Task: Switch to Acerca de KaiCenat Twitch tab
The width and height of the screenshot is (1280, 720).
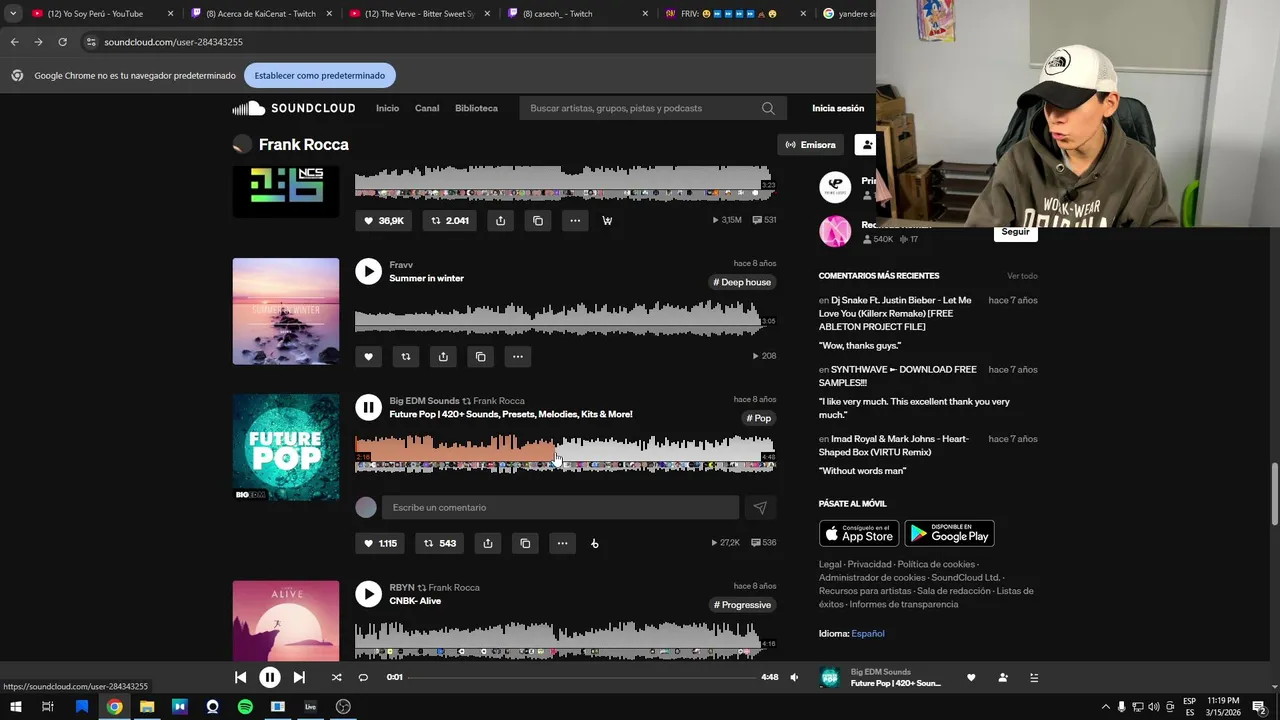Action: pyautogui.click(x=261, y=14)
